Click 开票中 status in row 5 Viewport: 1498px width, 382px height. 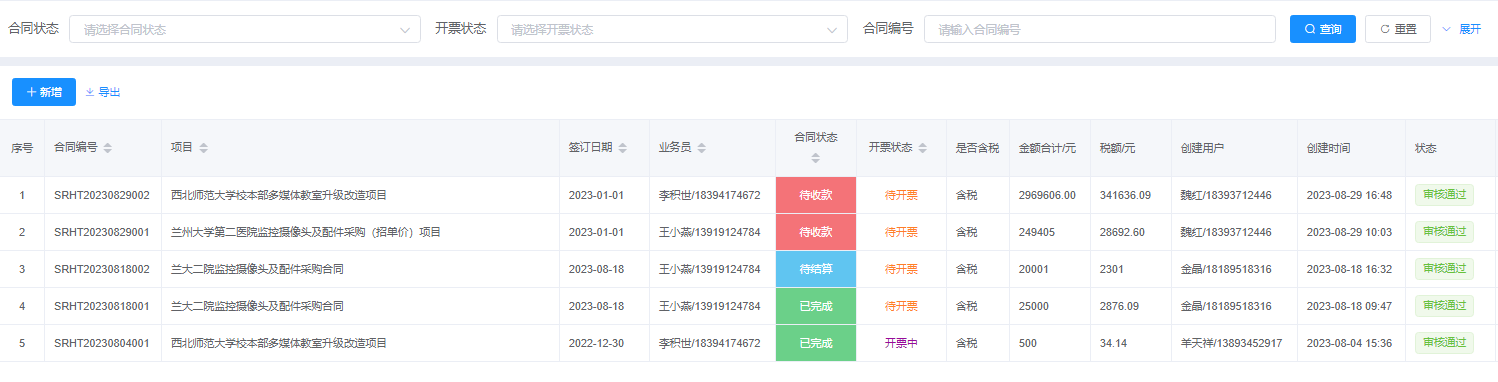tap(901, 343)
